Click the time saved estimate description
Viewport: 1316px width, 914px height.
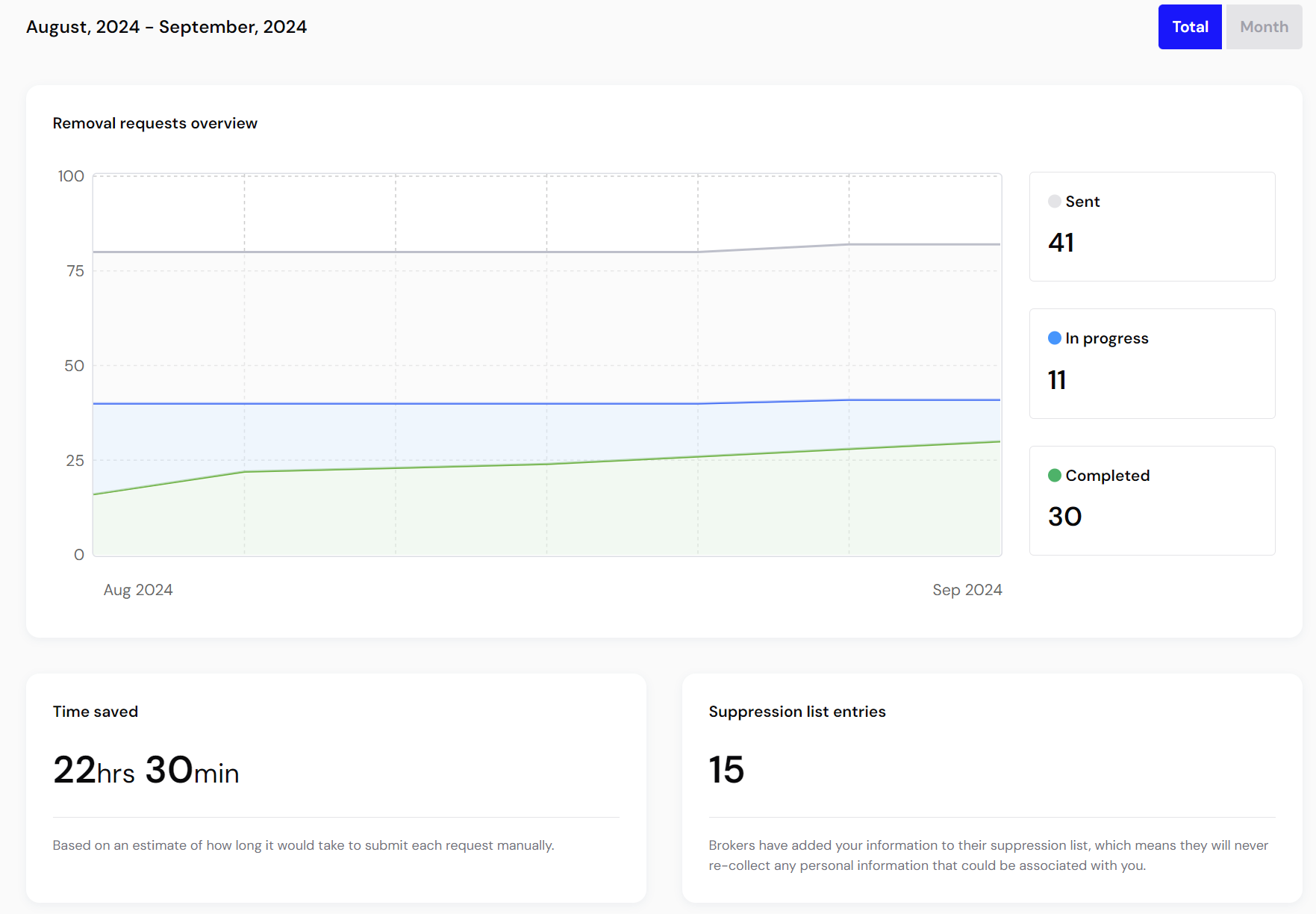pos(303,845)
